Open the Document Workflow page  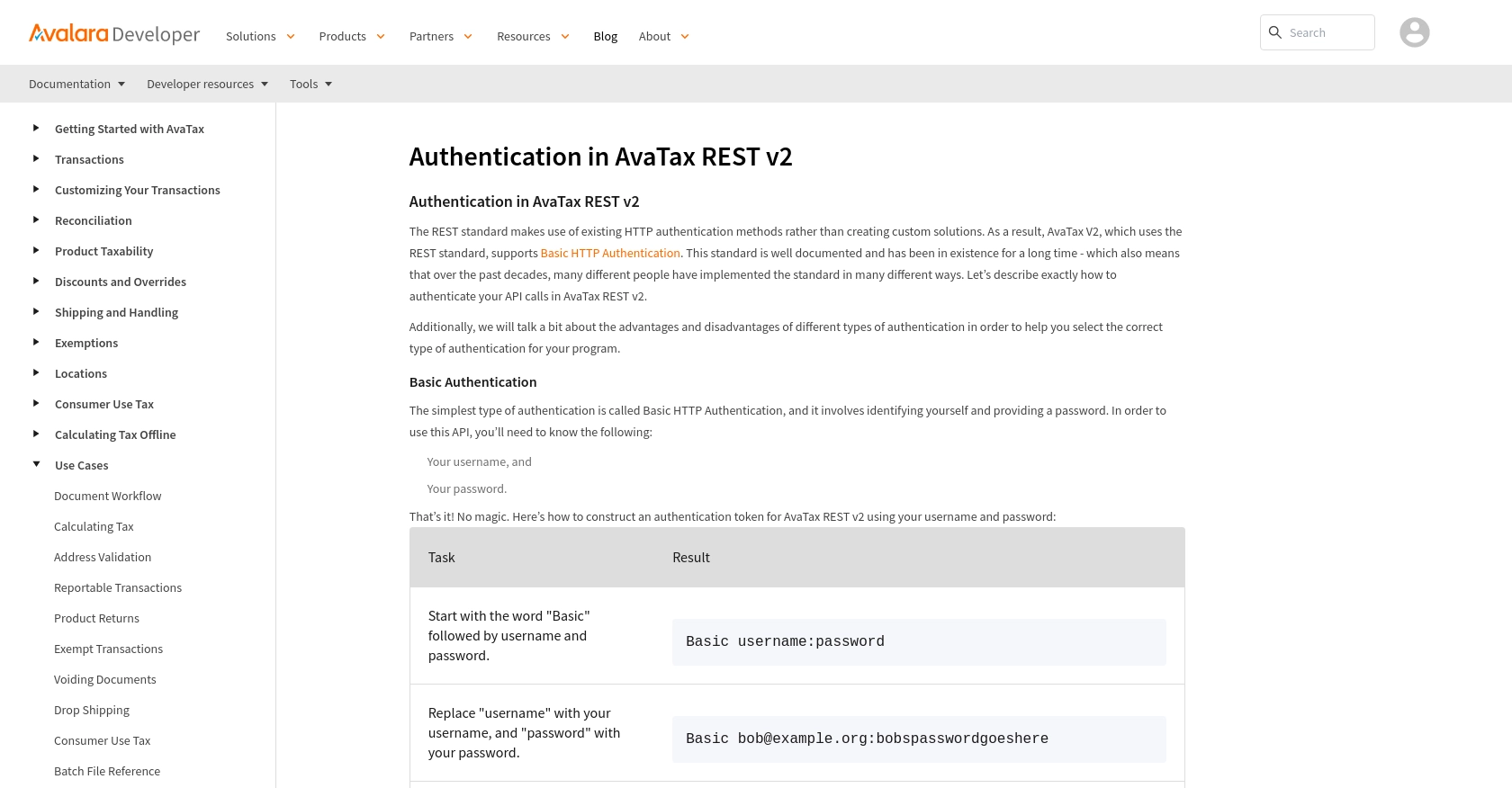click(107, 496)
